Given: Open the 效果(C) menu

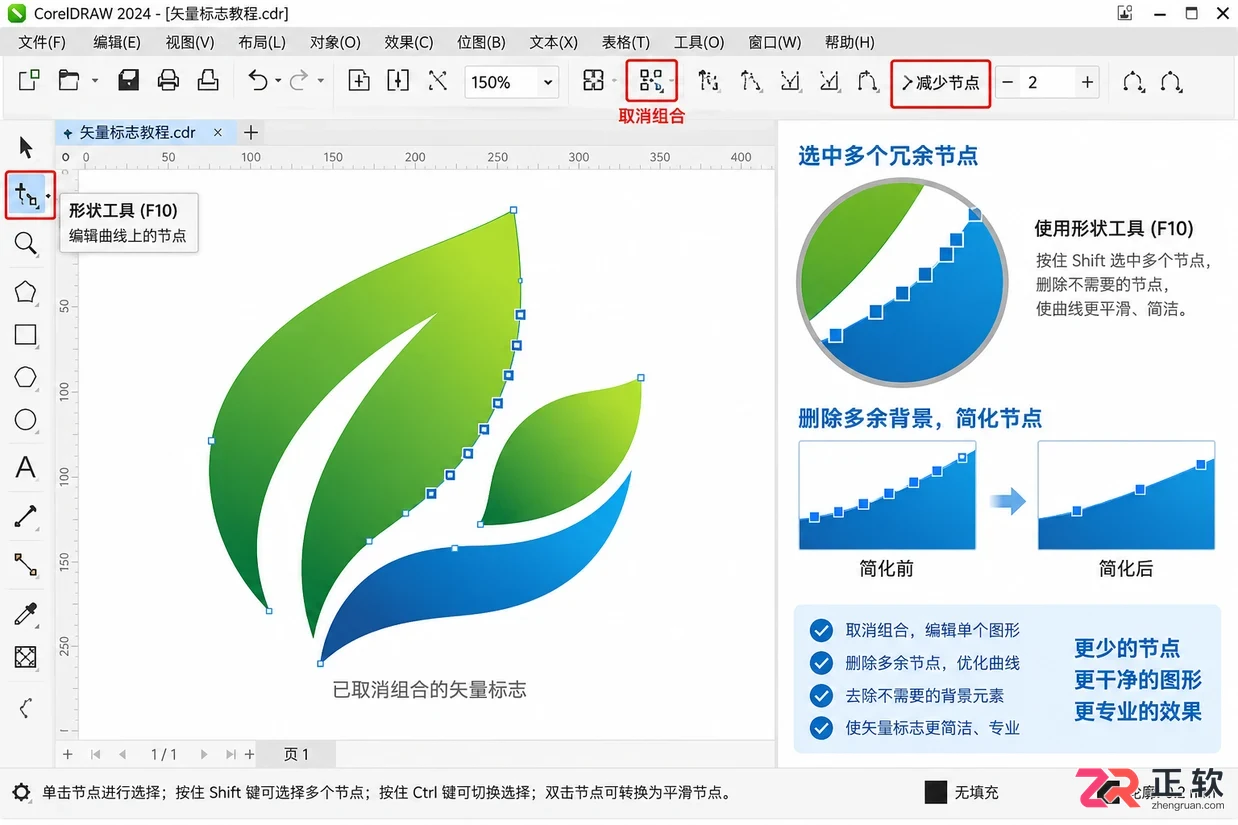Looking at the screenshot, I should (x=409, y=42).
